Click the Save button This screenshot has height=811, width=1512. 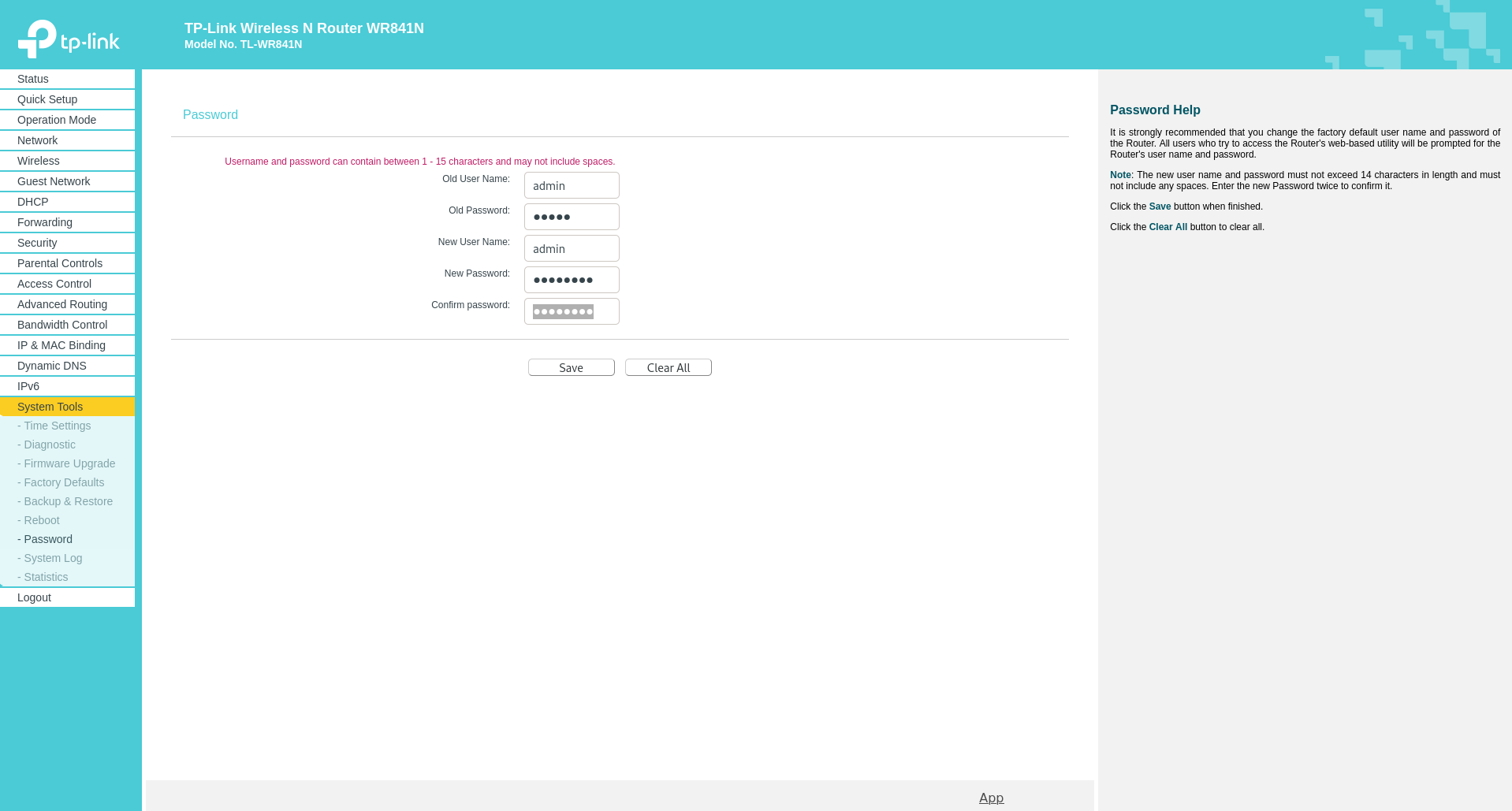[x=572, y=367]
